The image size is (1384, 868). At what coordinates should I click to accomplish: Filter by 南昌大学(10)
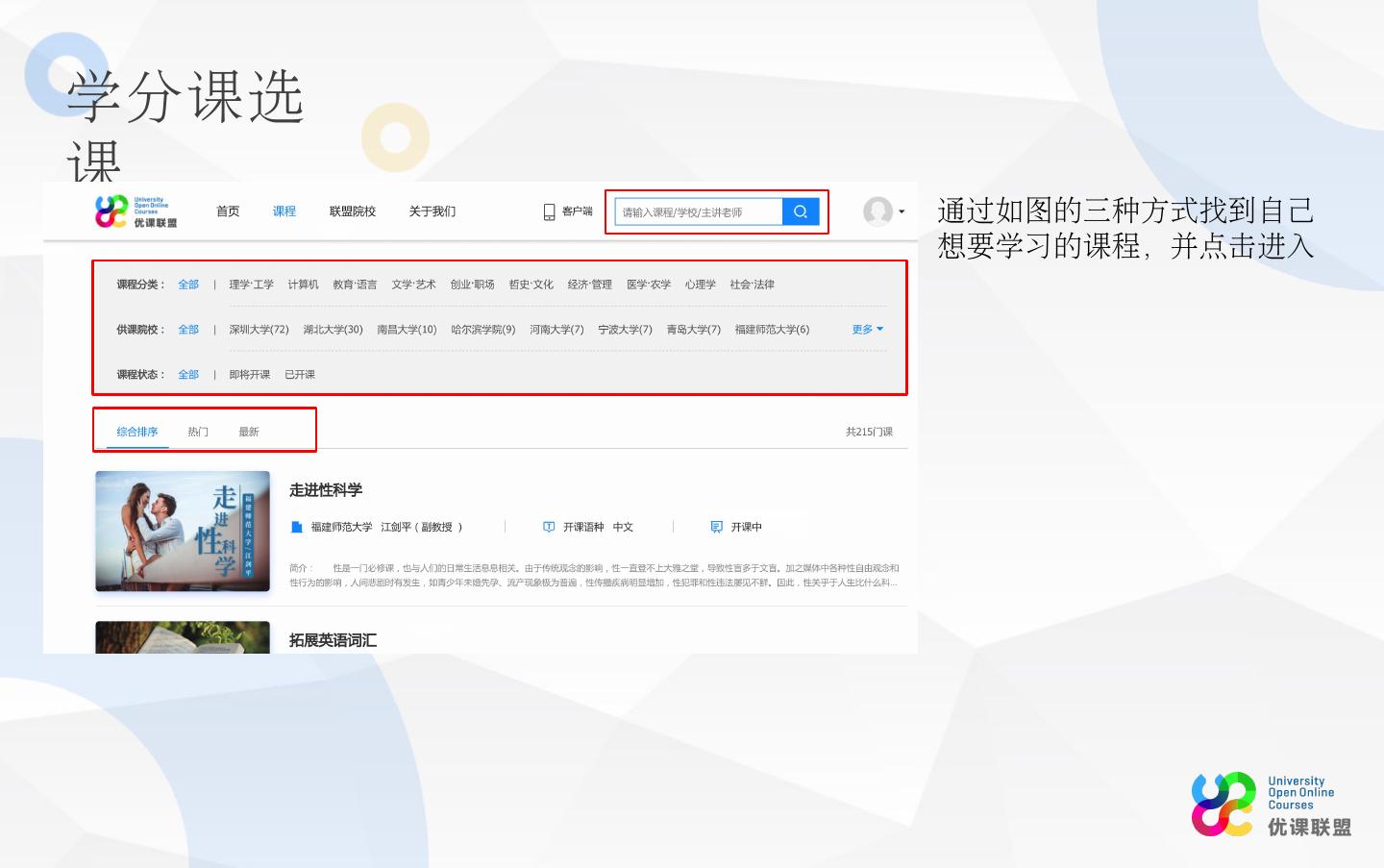coord(407,330)
